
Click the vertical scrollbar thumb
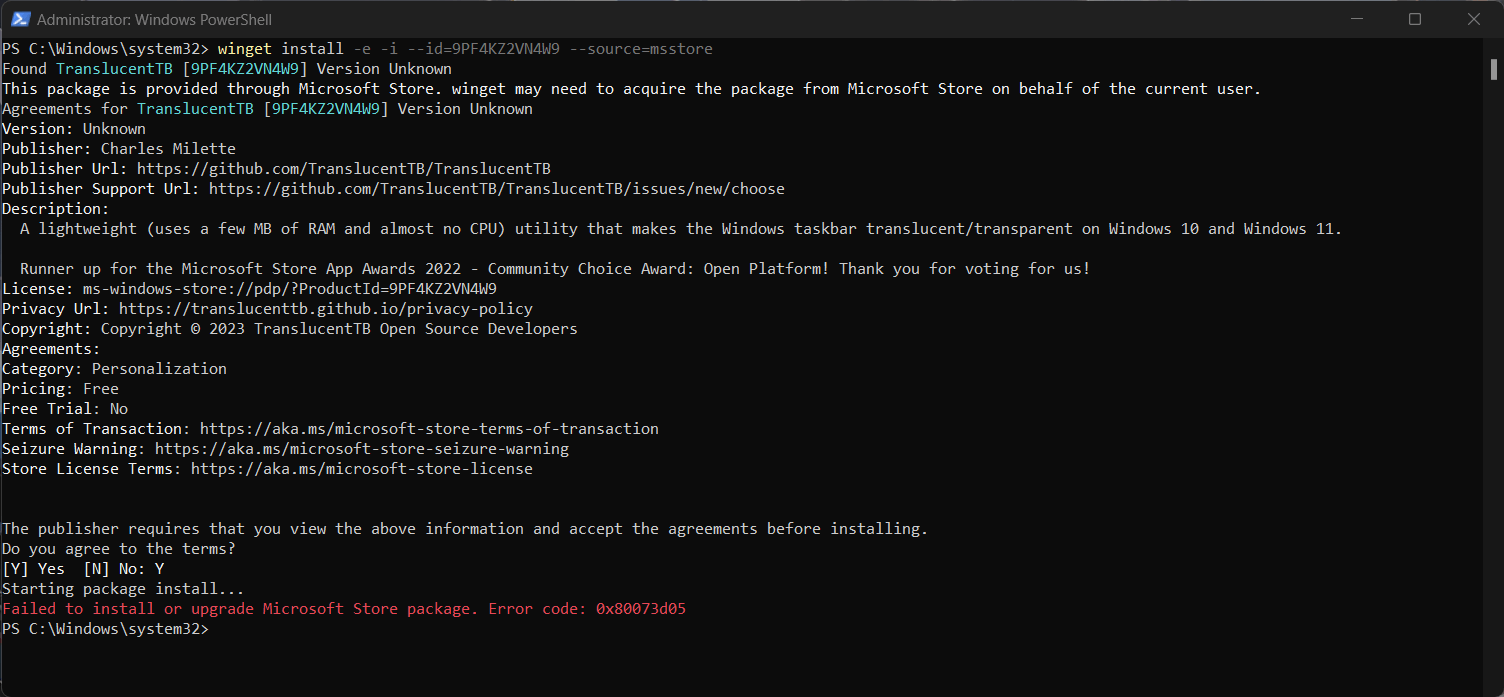pos(1494,68)
